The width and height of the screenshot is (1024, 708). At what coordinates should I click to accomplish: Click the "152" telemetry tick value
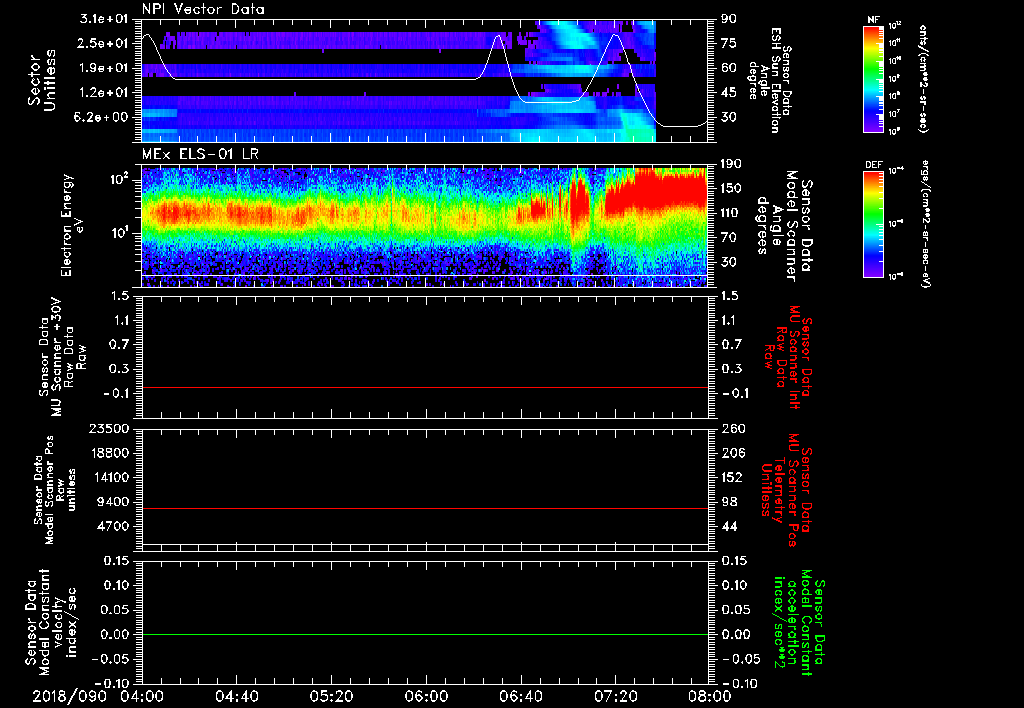731,477
